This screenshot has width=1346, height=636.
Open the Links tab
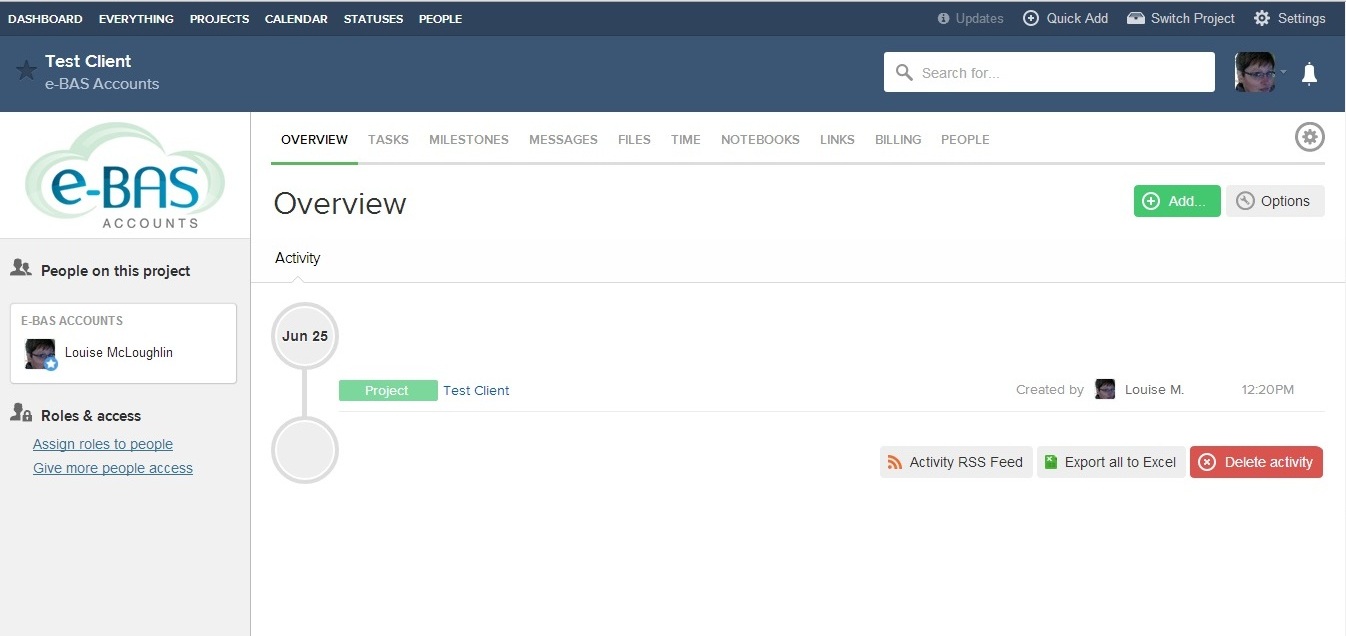point(837,140)
